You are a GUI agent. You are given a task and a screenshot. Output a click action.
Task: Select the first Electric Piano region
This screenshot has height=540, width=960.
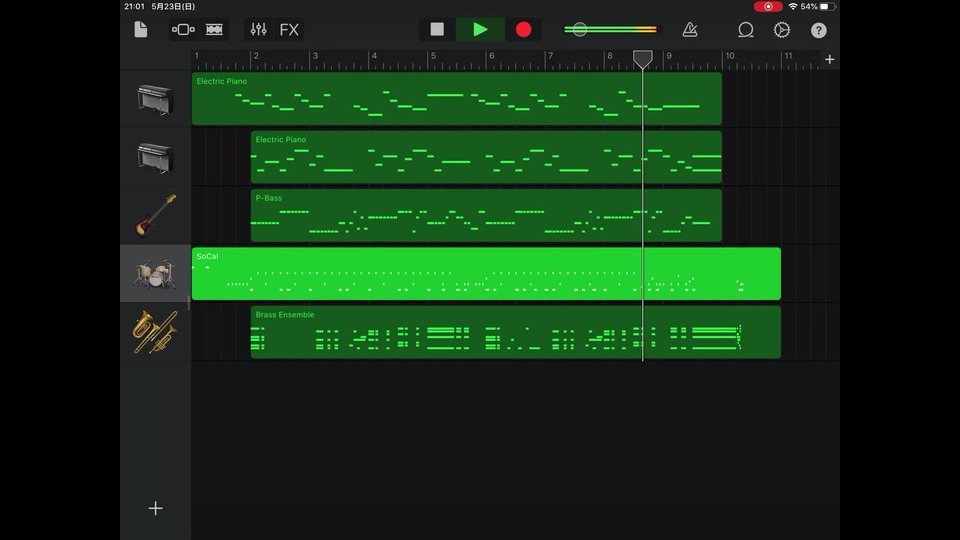click(457, 99)
